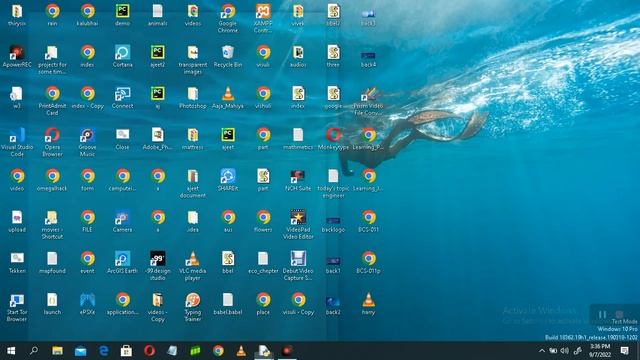This screenshot has height=360, width=640.
Task: Open the ArcGIS Earth shortcut
Action: 122,259
